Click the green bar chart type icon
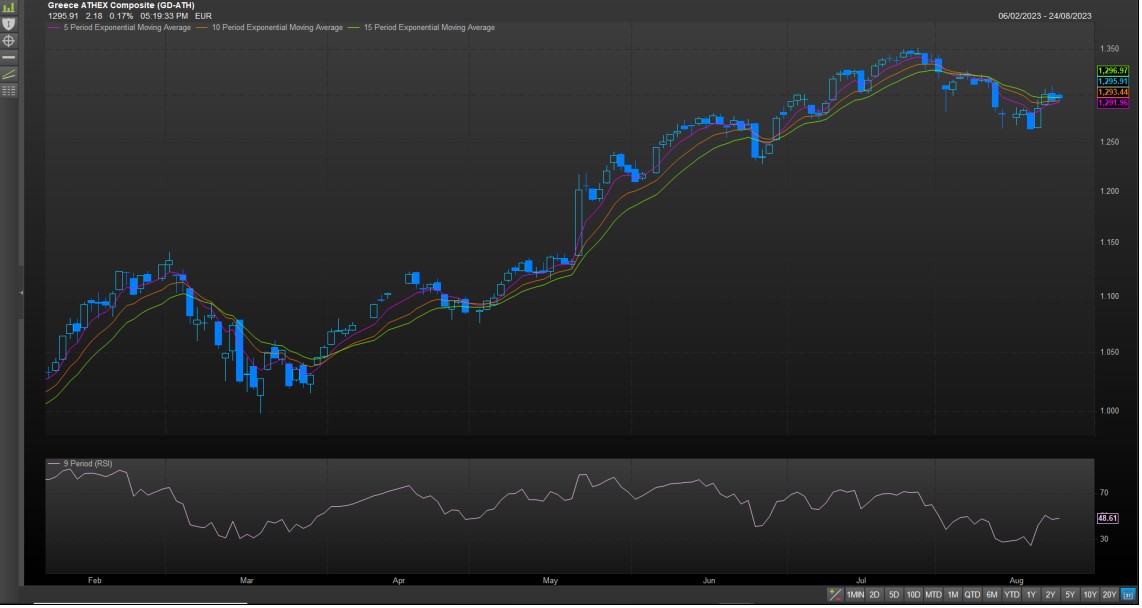The width and height of the screenshot is (1142, 608). [x=9, y=7]
